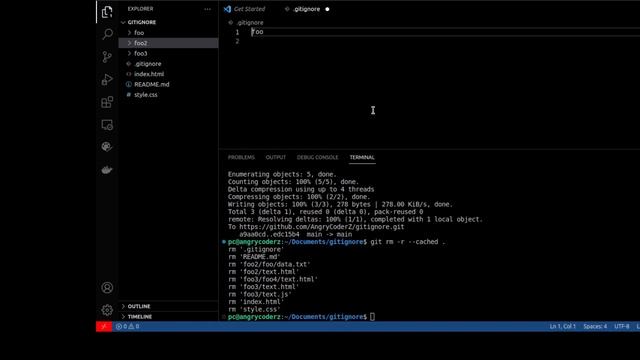Image resolution: width=640 pixels, height=360 pixels.
Task: Select the TERMINAL panel tab
Action: pyautogui.click(x=362, y=157)
